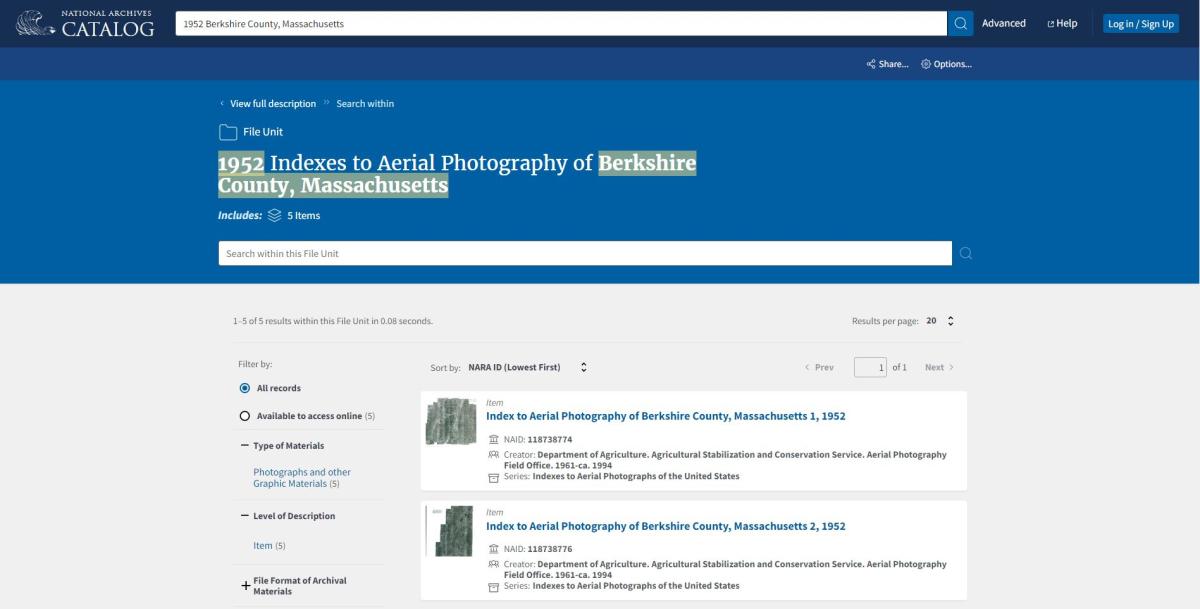Image resolution: width=1200 pixels, height=609 pixels.
Task: Select the All records radio button
Action: (x=245, y=388)
